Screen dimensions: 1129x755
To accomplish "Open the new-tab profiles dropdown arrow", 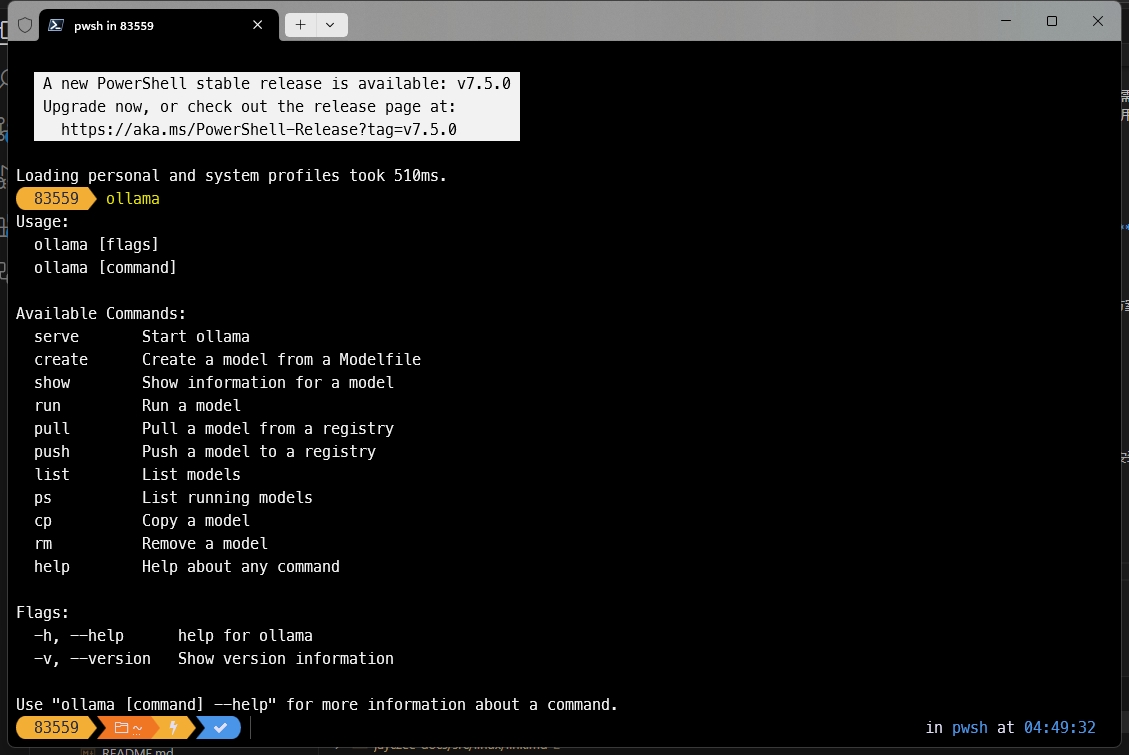I will 330,25.
